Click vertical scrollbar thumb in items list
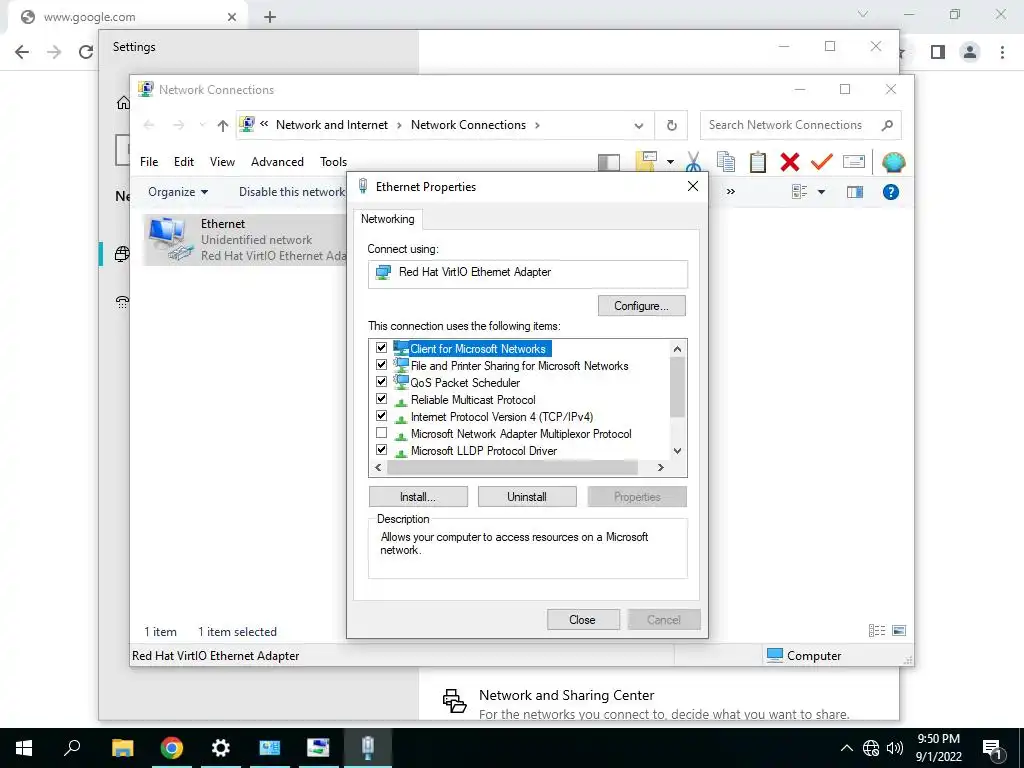1024x768 pixels. [x=677, y=387]
